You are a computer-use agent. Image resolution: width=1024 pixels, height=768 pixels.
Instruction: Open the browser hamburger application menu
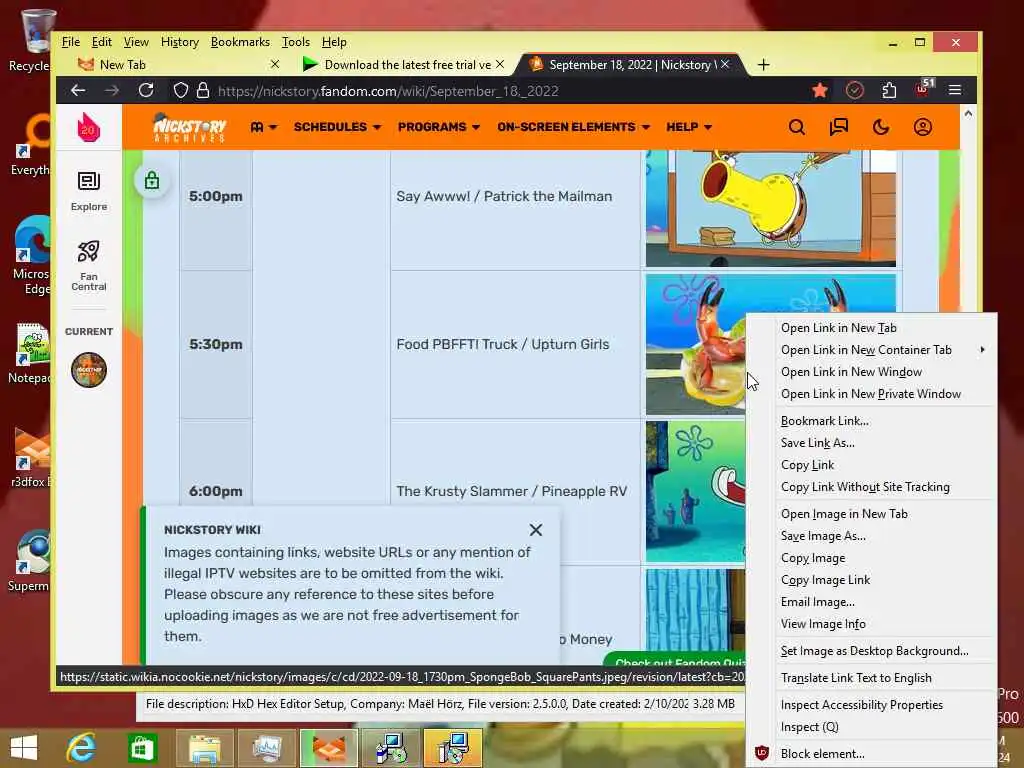coord(955,90)
